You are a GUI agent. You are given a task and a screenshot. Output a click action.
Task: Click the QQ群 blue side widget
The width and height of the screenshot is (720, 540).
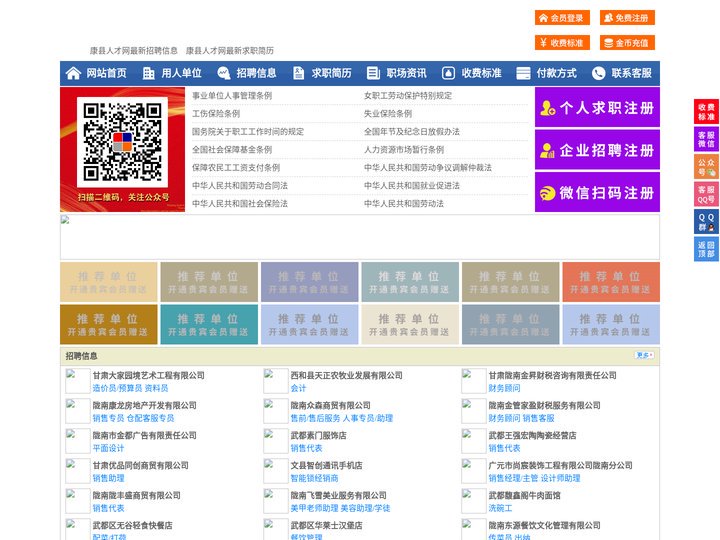coord(706,222)
